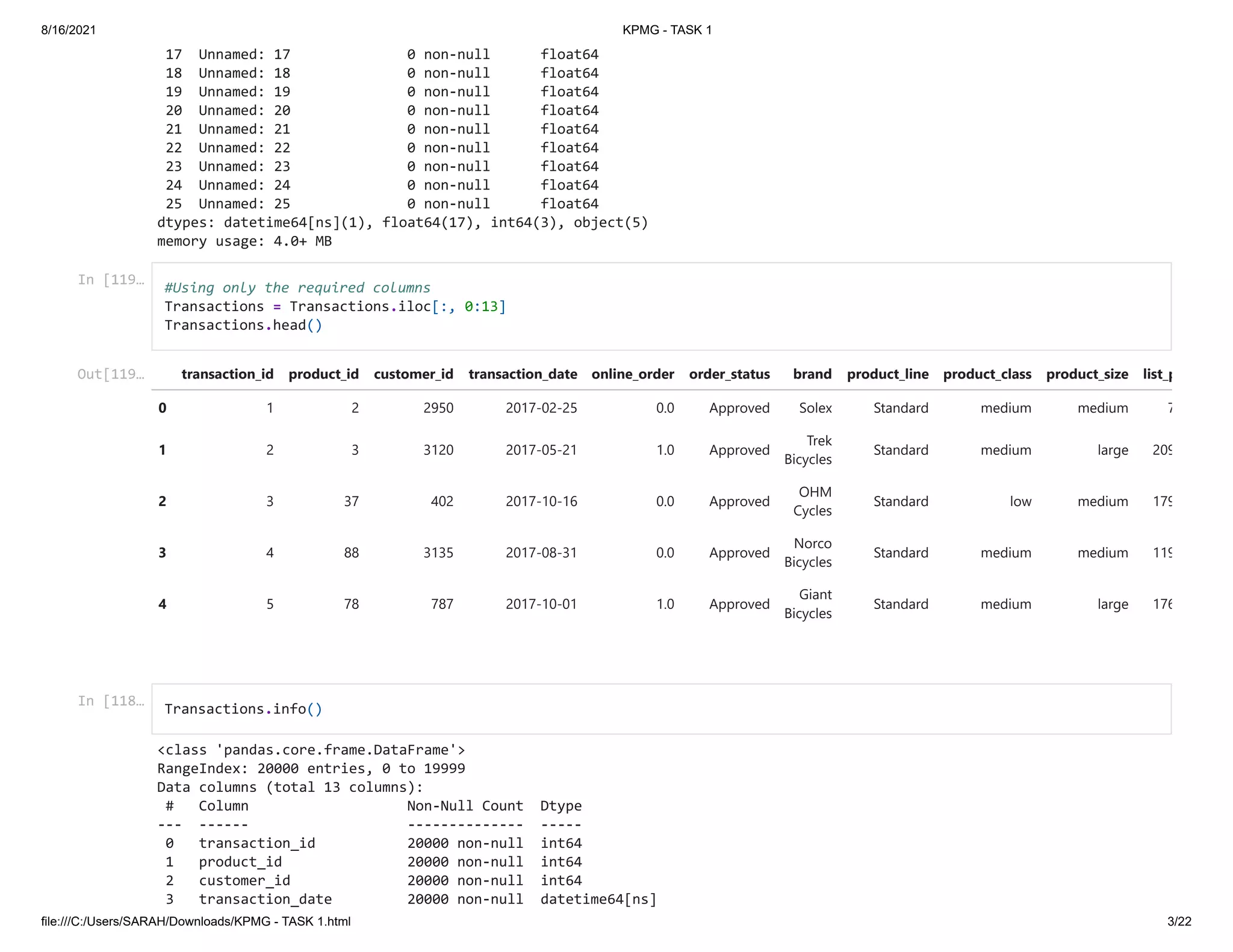Click inside the Transactions.info() code cell
The width and height of the screenshot is (1233, 952).
(x=243, y=709)
